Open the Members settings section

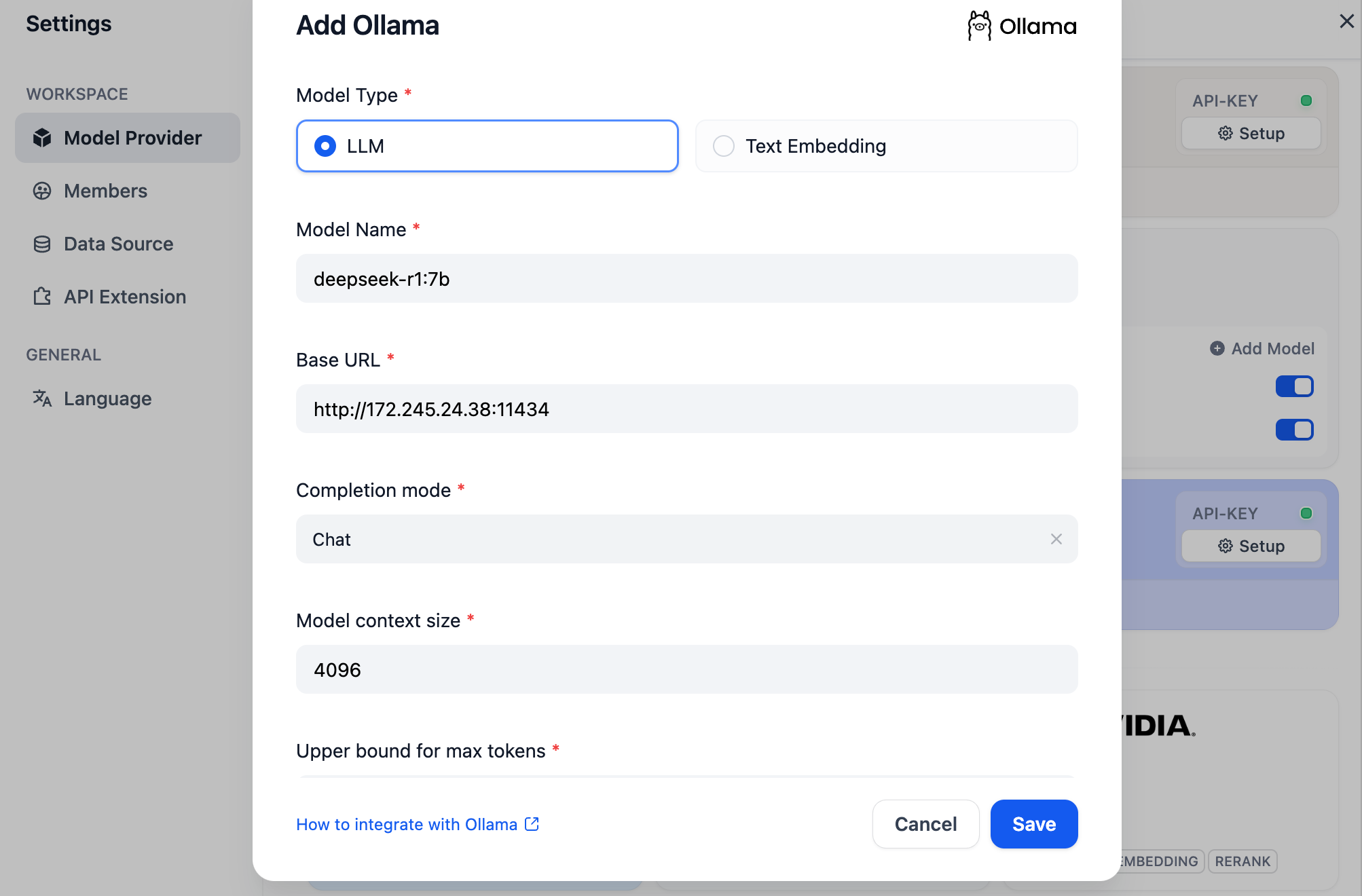(105, 191)
